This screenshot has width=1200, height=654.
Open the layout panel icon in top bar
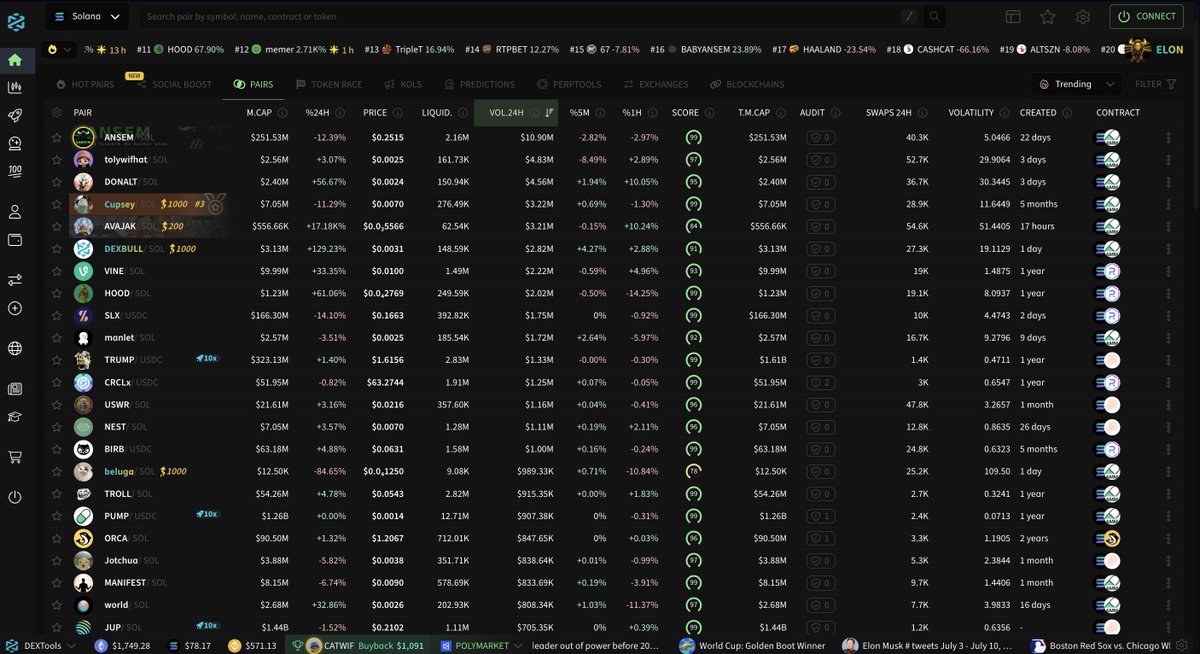1013,17
